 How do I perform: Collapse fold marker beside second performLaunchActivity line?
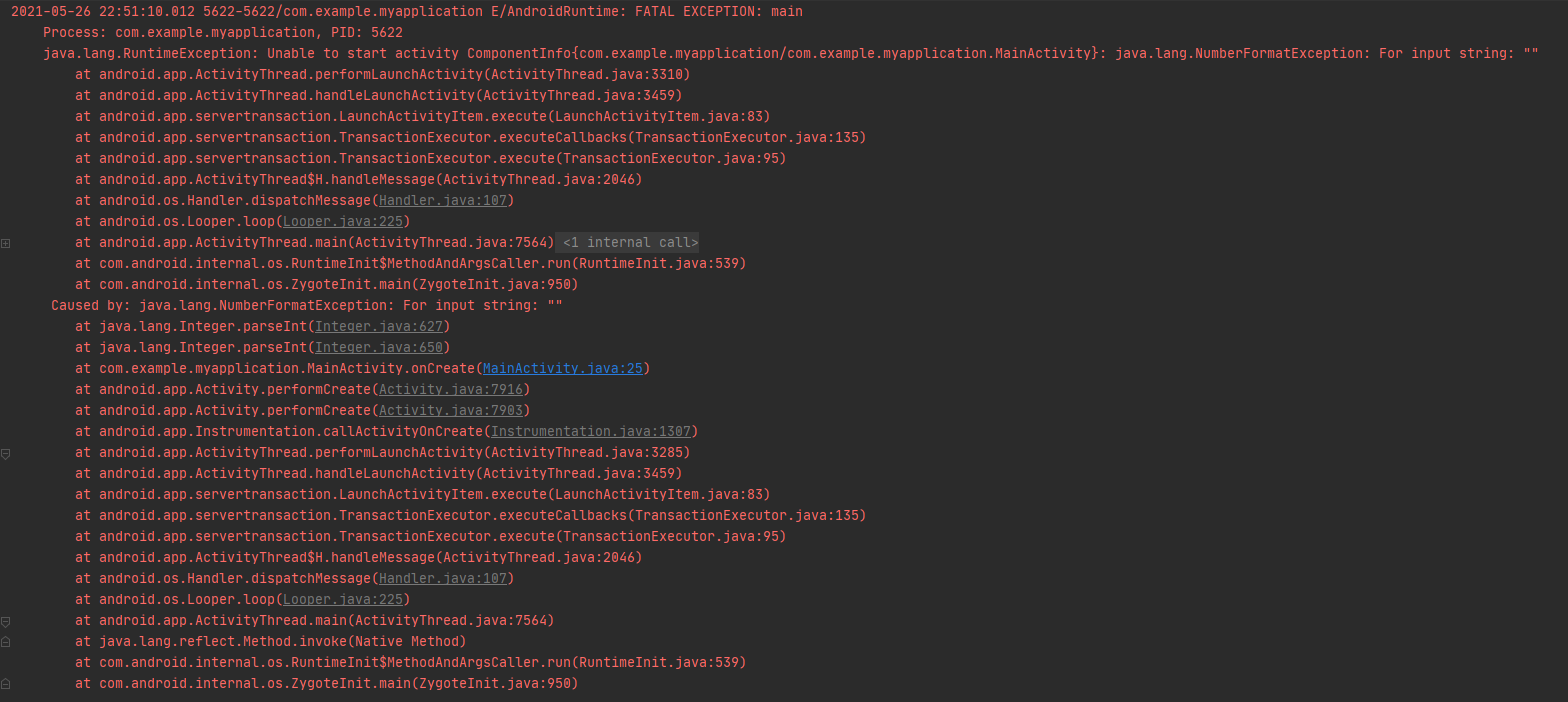6,453
